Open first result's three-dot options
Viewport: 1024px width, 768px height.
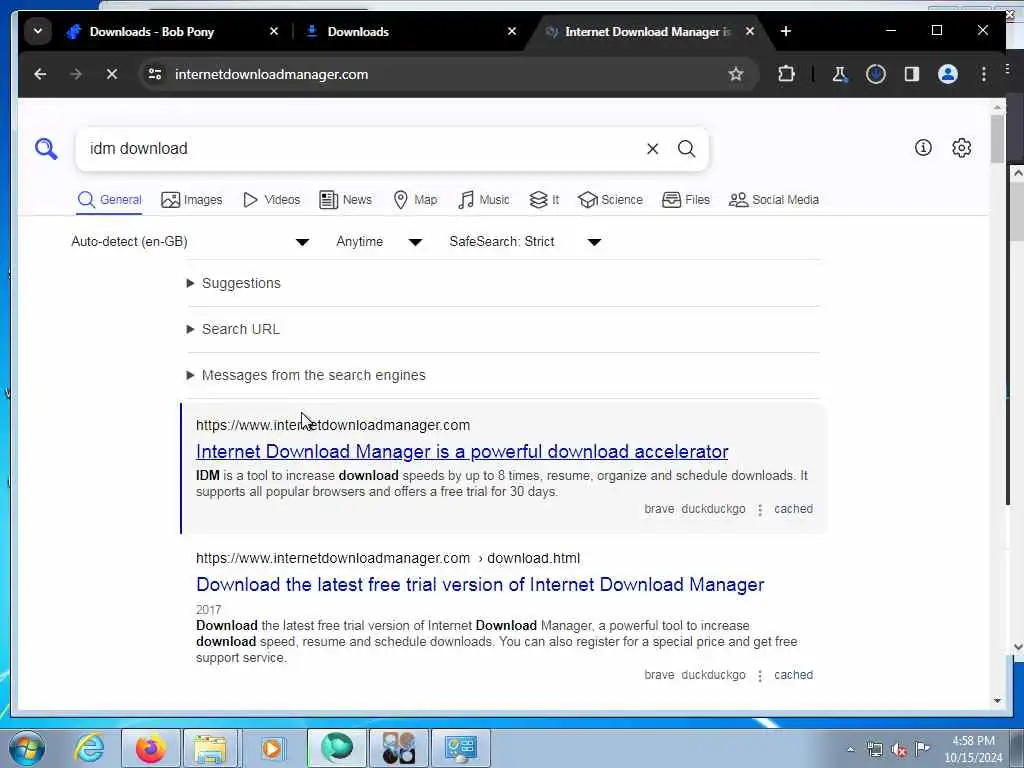pyautogui.click(x=760, y=509)
